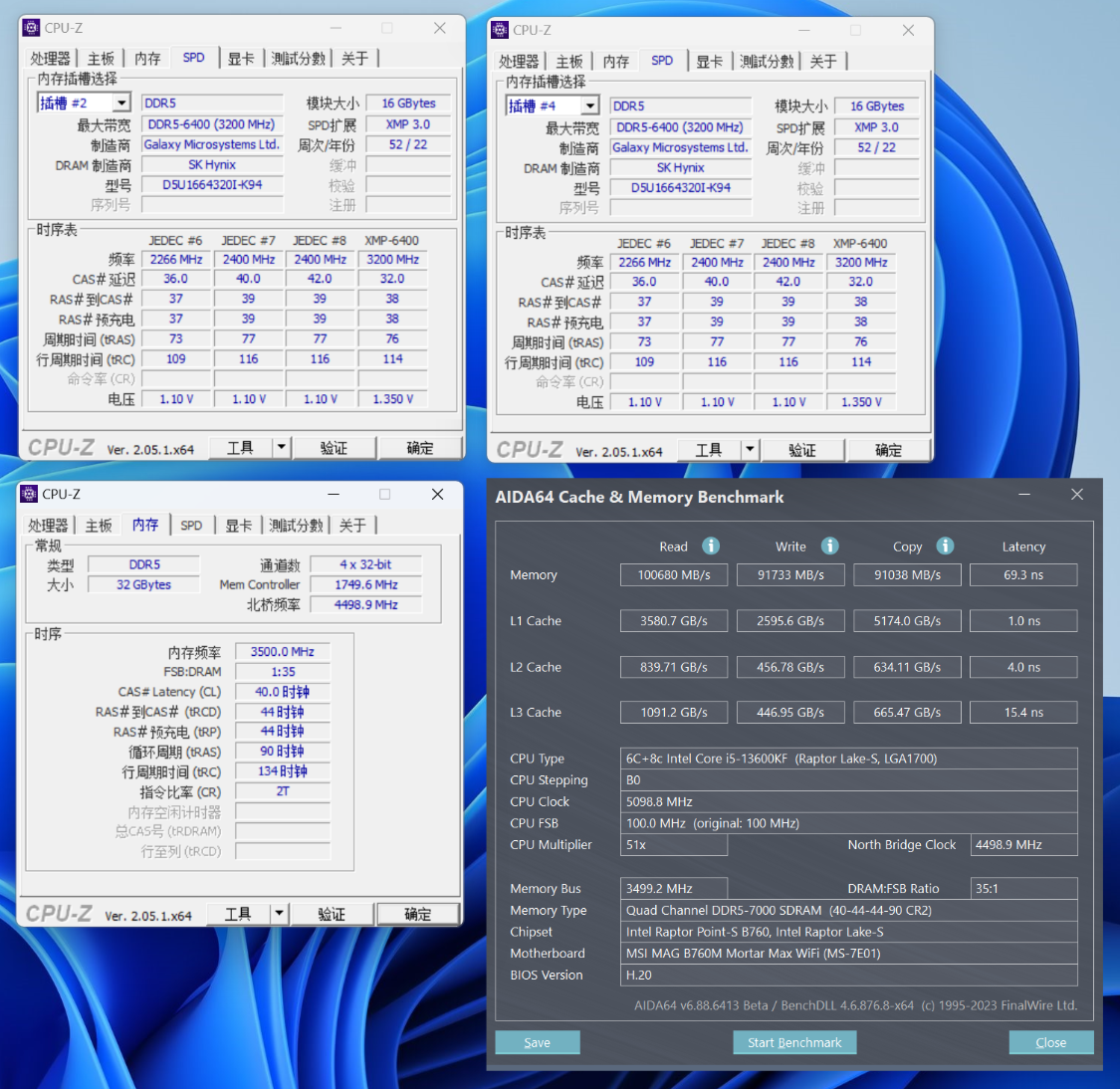This screenshot has width=1120, height=1089.
Task: Click the CPU-Z app icon in the memory timings window
Action: pyautogui.click(x=29, y=494)
